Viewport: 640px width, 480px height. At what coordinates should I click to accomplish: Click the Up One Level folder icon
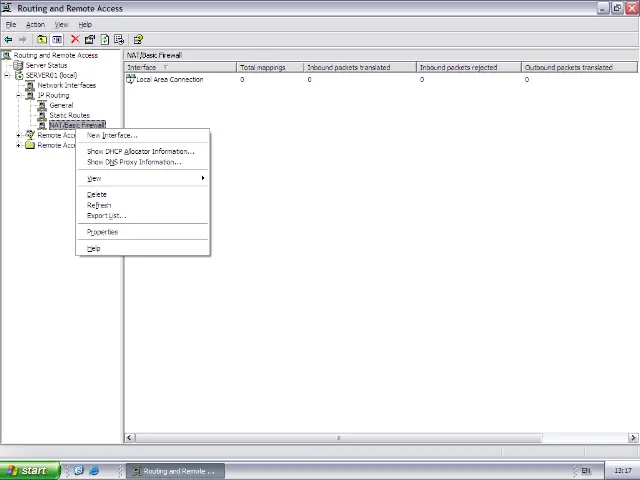(x=42, y=40)
